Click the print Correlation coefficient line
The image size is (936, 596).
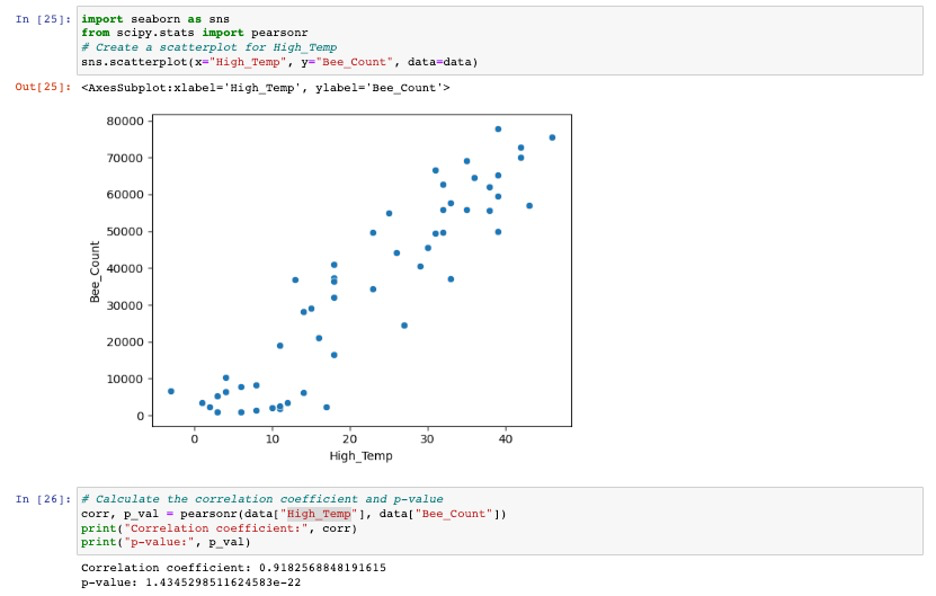coord(218,528)
